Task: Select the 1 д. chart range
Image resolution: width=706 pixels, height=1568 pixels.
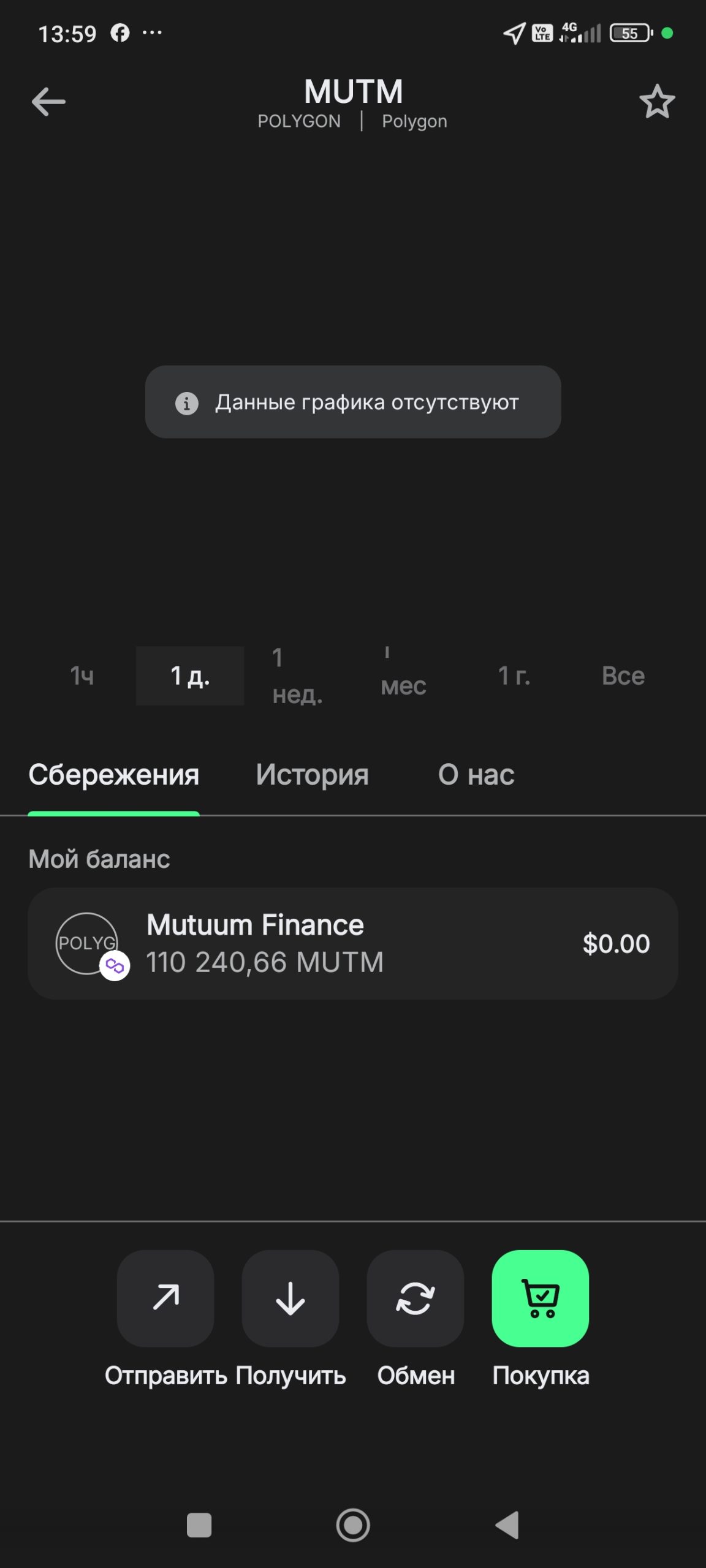Action: (190, 676)
